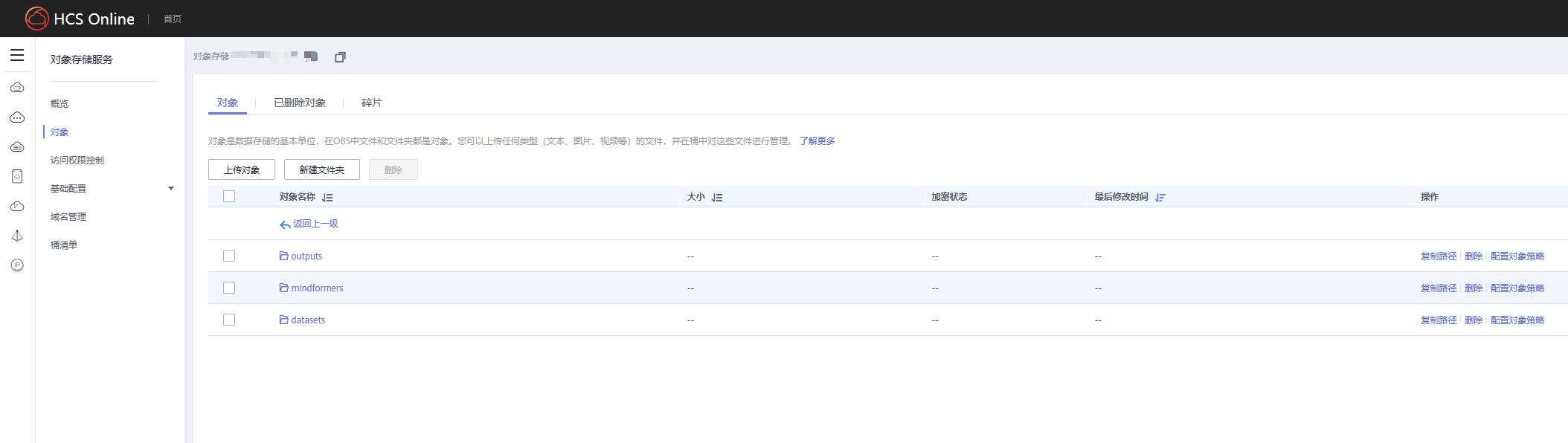This screenshot has height=443, width=1568.
Task: Click 复制路径 for mindformers
Action: click(x=1439, y=288)
